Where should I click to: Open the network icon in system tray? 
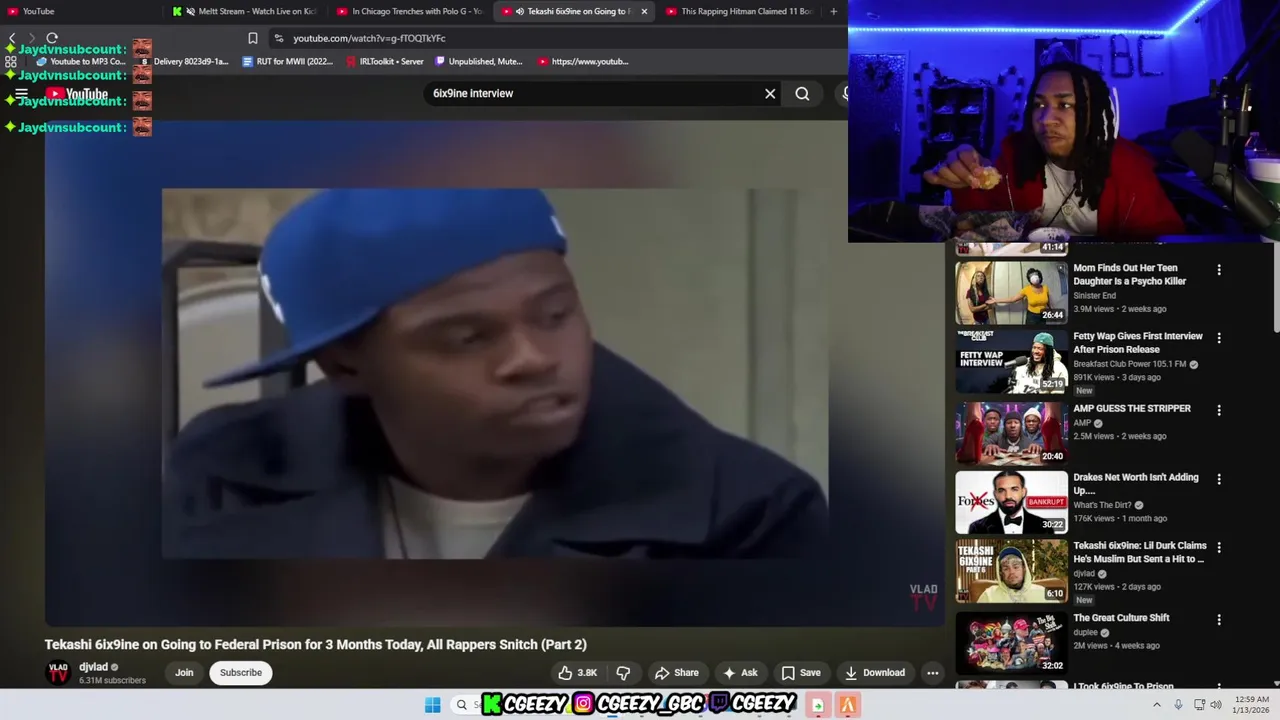click(x=1198, y=705)
